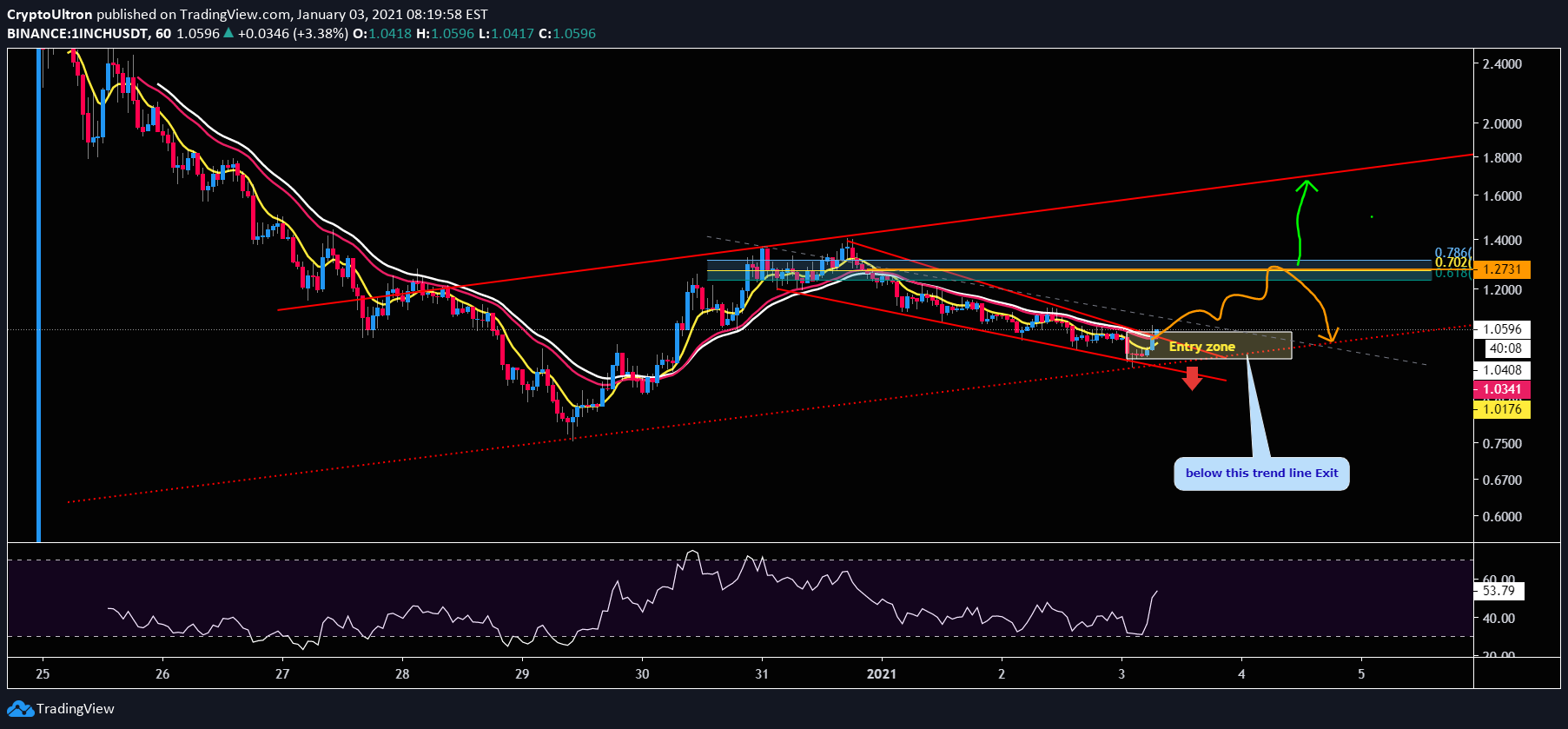The width and height of the screenshot is (1568, 729).
Task: Click the red down arrow marker on chart
Action: [x=1192, y=378]
